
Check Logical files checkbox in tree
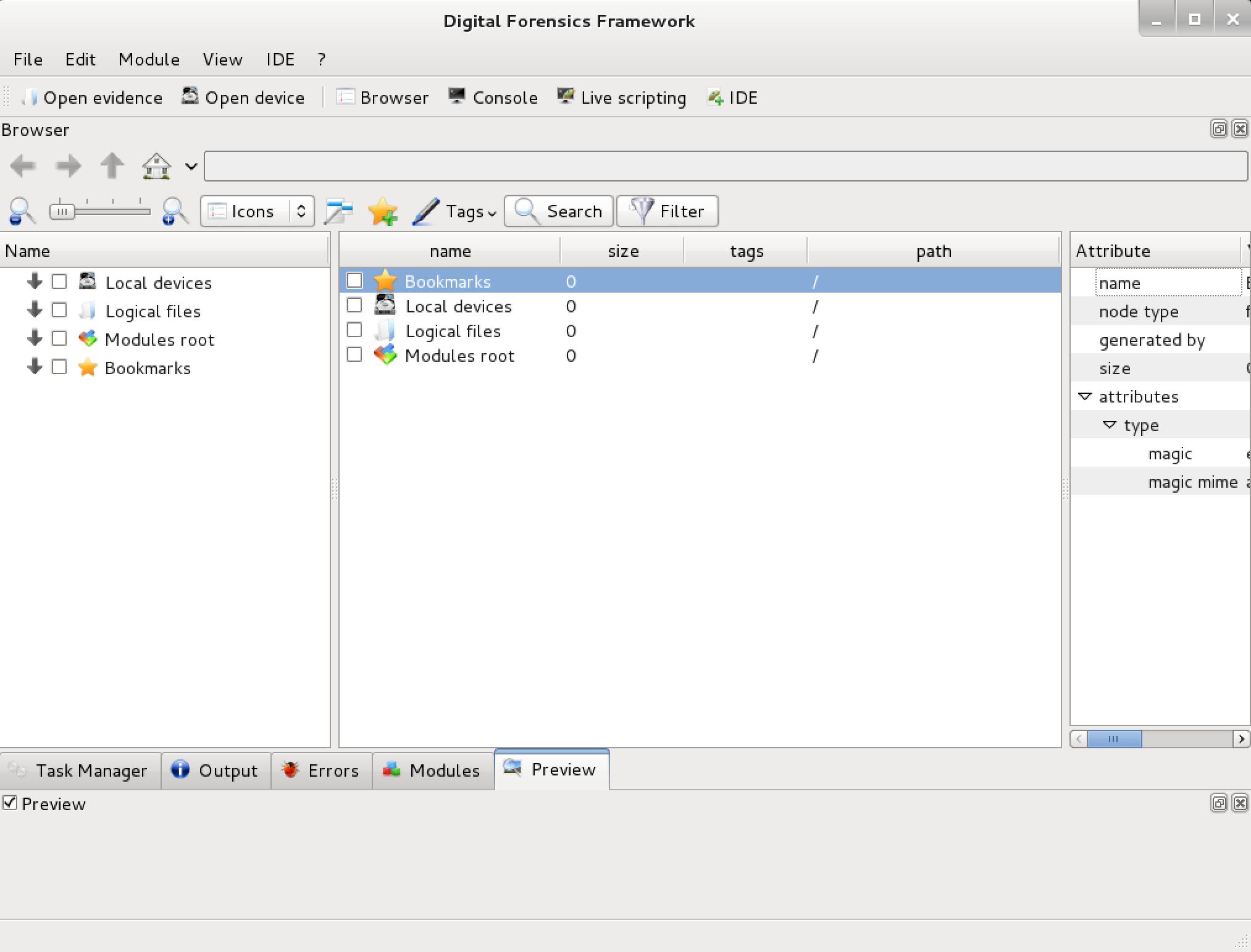point(59,310)
